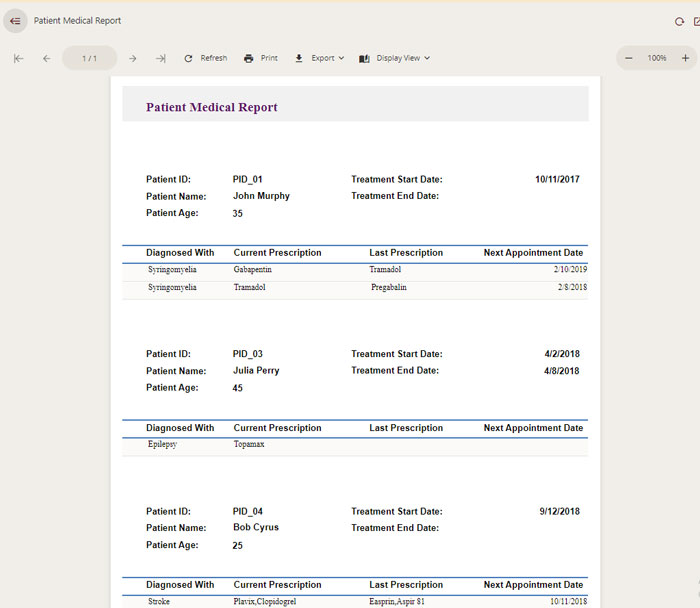Refresh the report from the toolbar
700x608 pixels.
click(205, 58)
